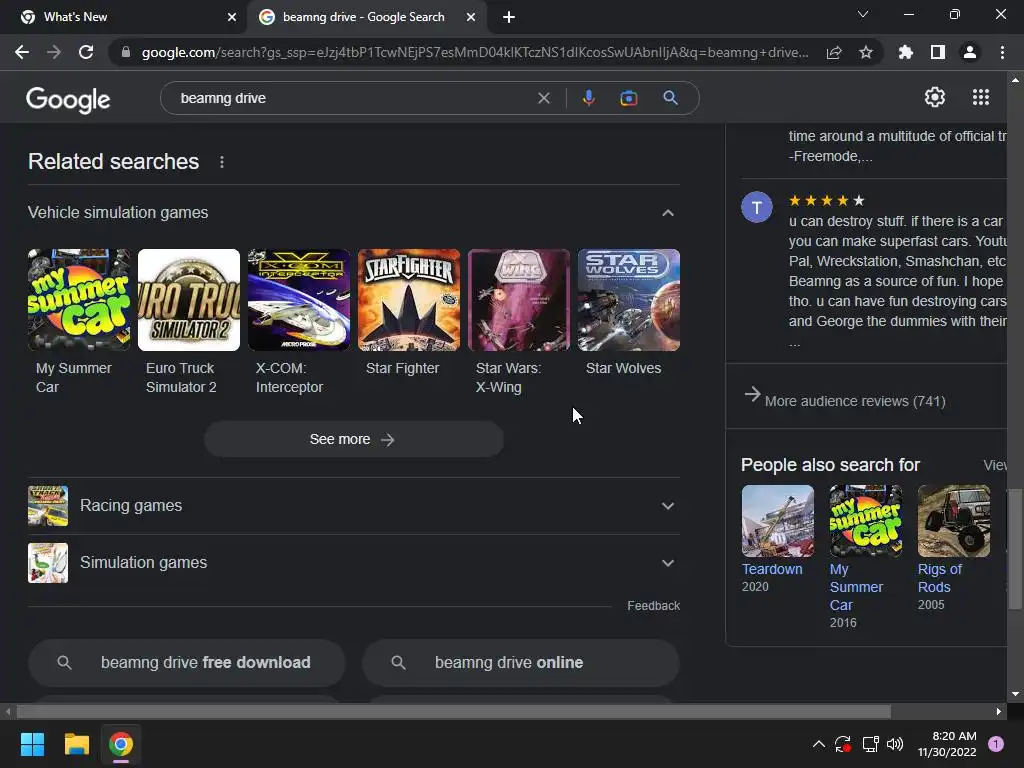Open the Star Wolves game tile

tap(628, 312)
